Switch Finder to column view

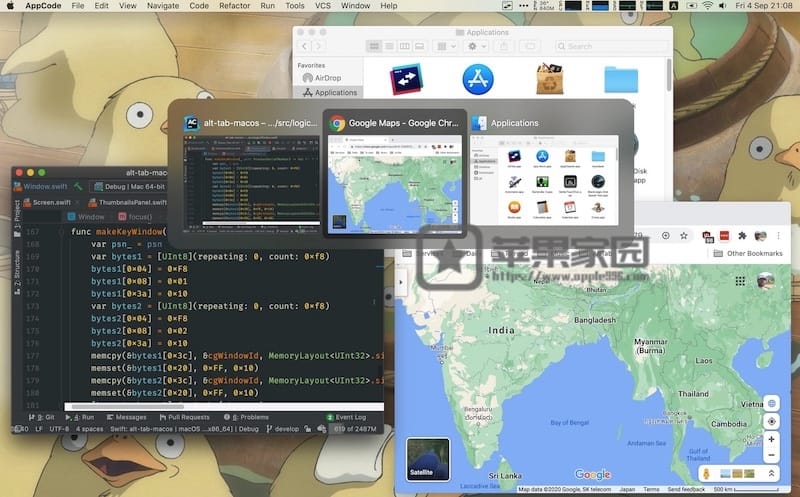(404, 46)
